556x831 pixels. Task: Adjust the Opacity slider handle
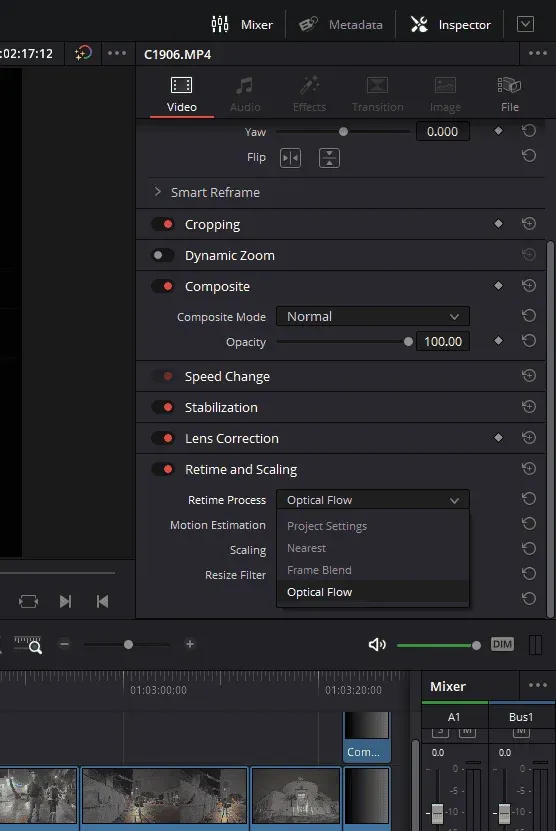tap(408, 342)
